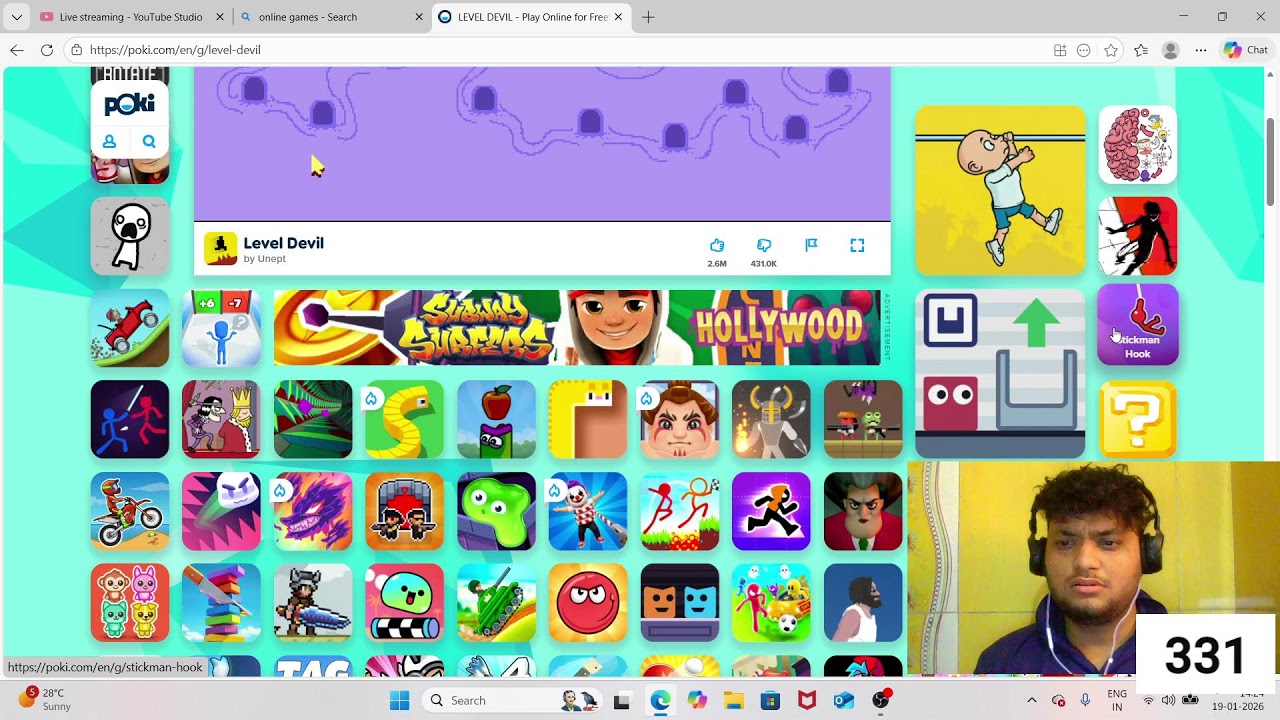The image size is (1280, 720).
Task: Open the white cartoon character game icon
Action: click(130, 236)
